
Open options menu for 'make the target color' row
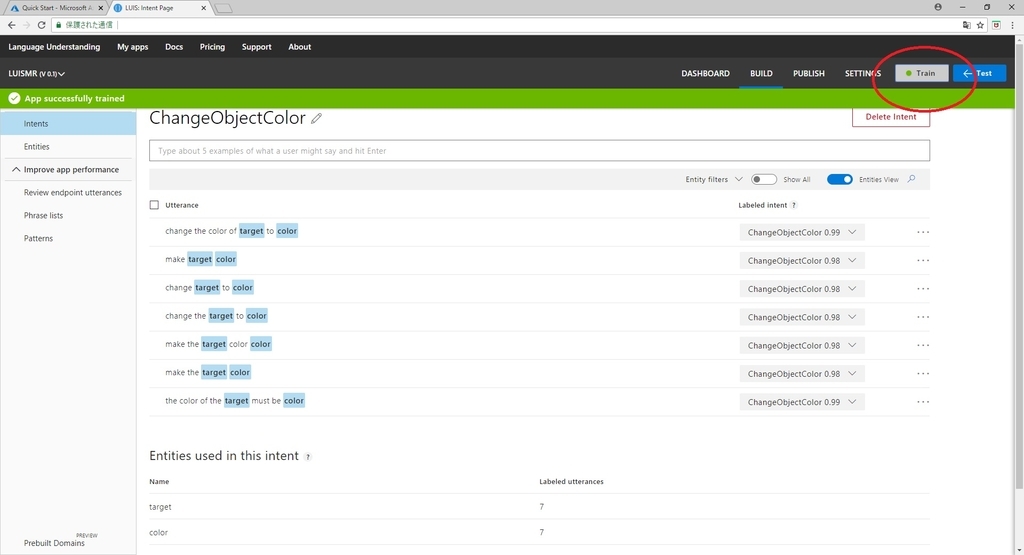tap(923, 373)
